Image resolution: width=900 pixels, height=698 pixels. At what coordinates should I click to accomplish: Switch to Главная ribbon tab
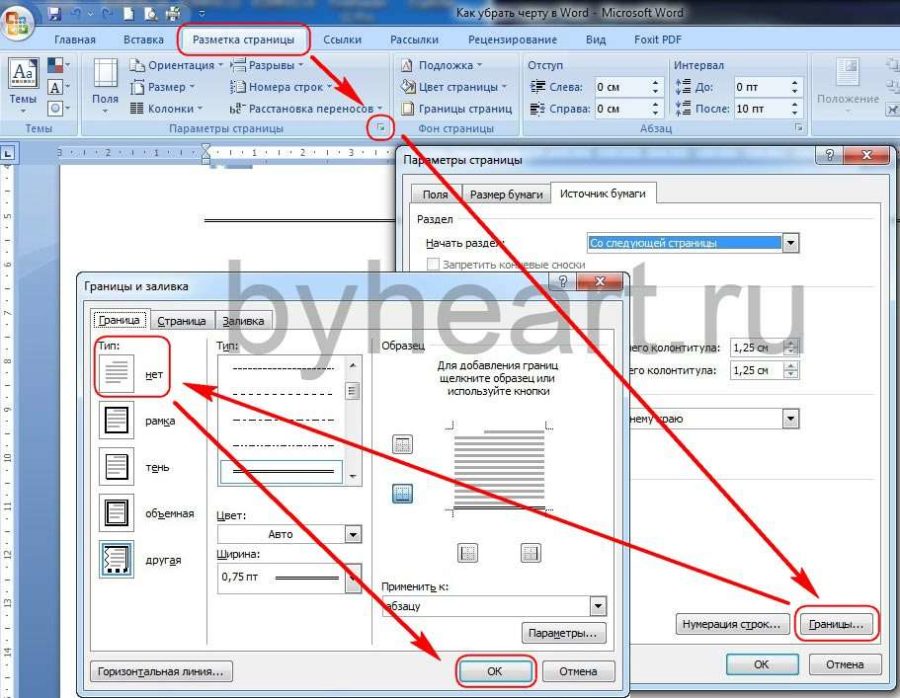75,40
